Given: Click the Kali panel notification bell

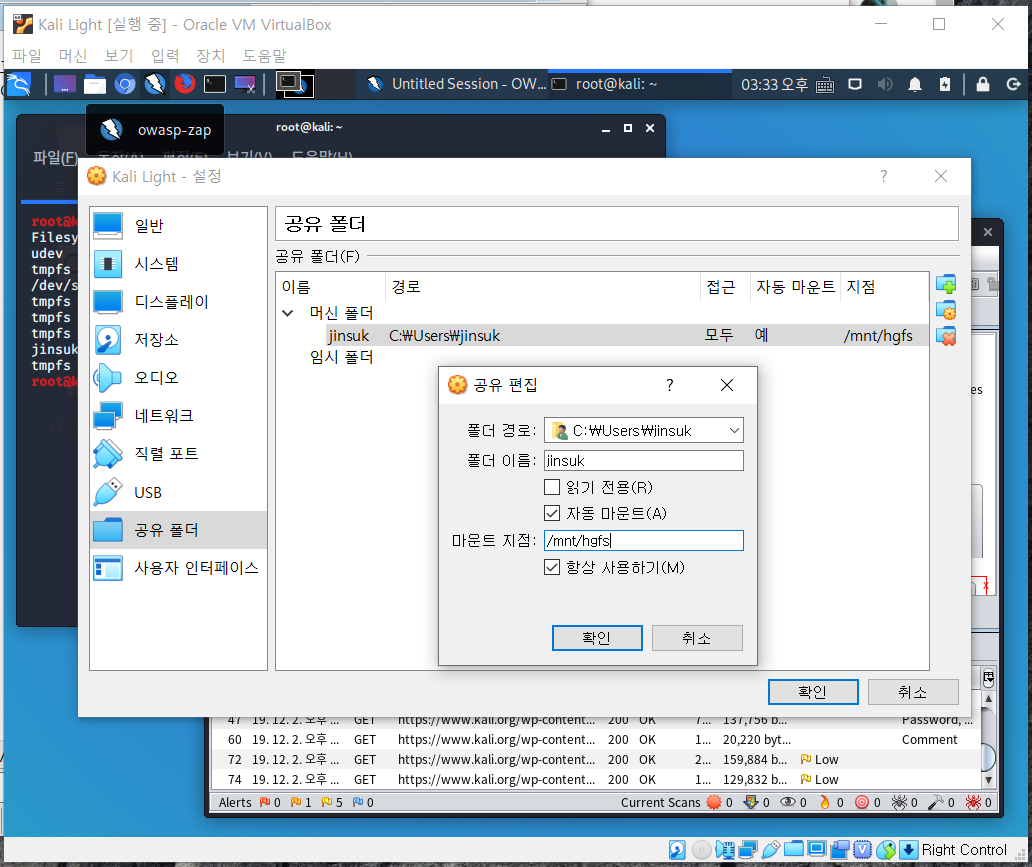Looking at the screenshot, I should [x=915, y=84].
